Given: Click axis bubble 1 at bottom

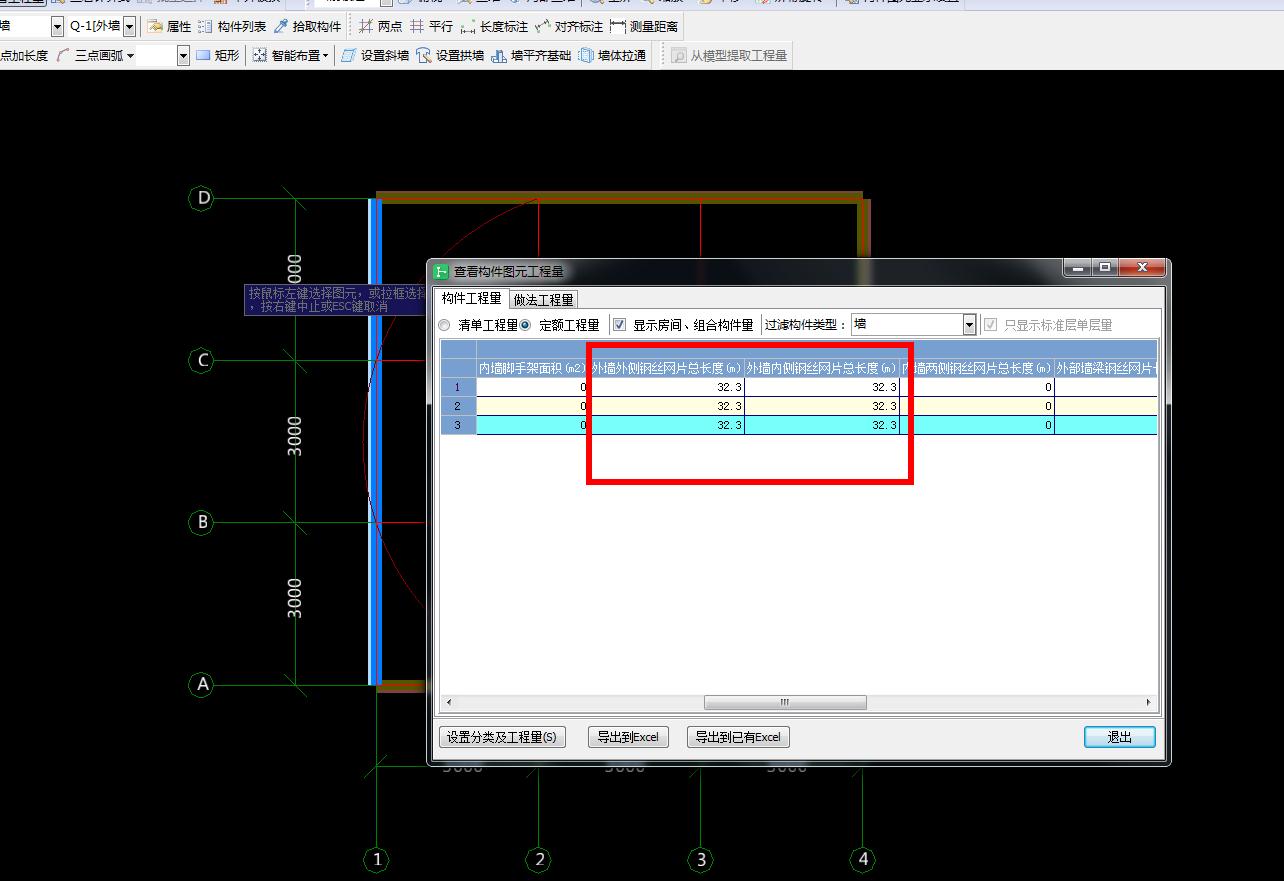Looking at the screenshot, I should pos(376,858).
